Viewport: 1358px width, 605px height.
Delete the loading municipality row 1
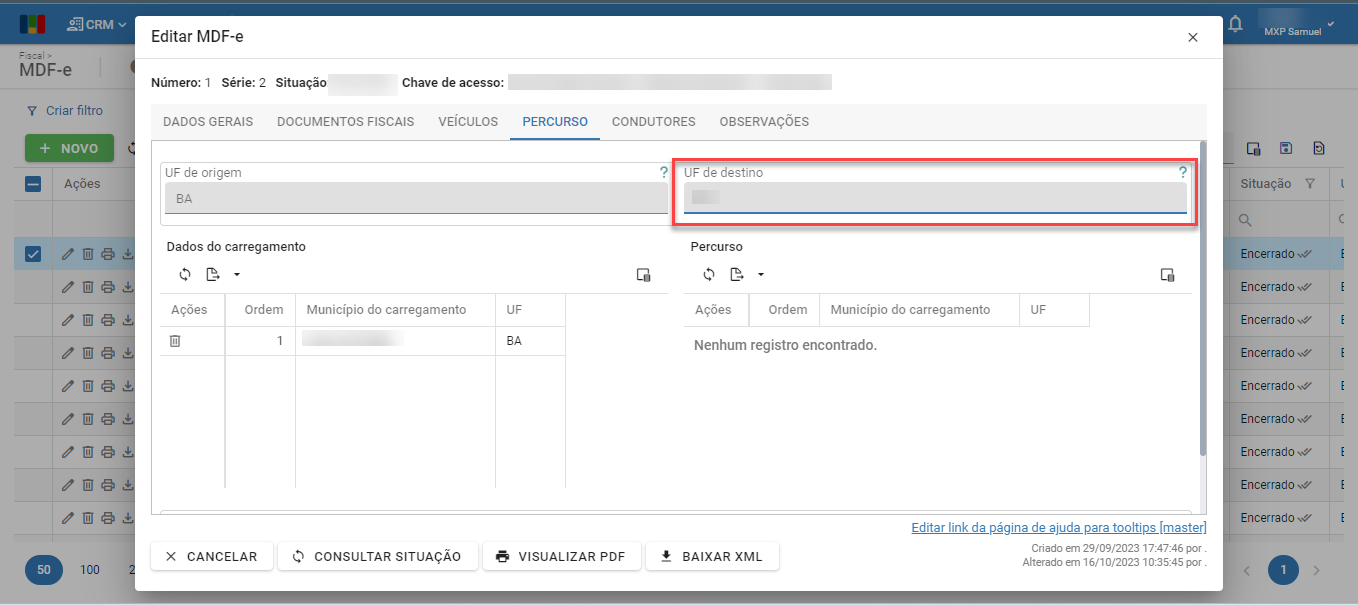click(175, 341)
